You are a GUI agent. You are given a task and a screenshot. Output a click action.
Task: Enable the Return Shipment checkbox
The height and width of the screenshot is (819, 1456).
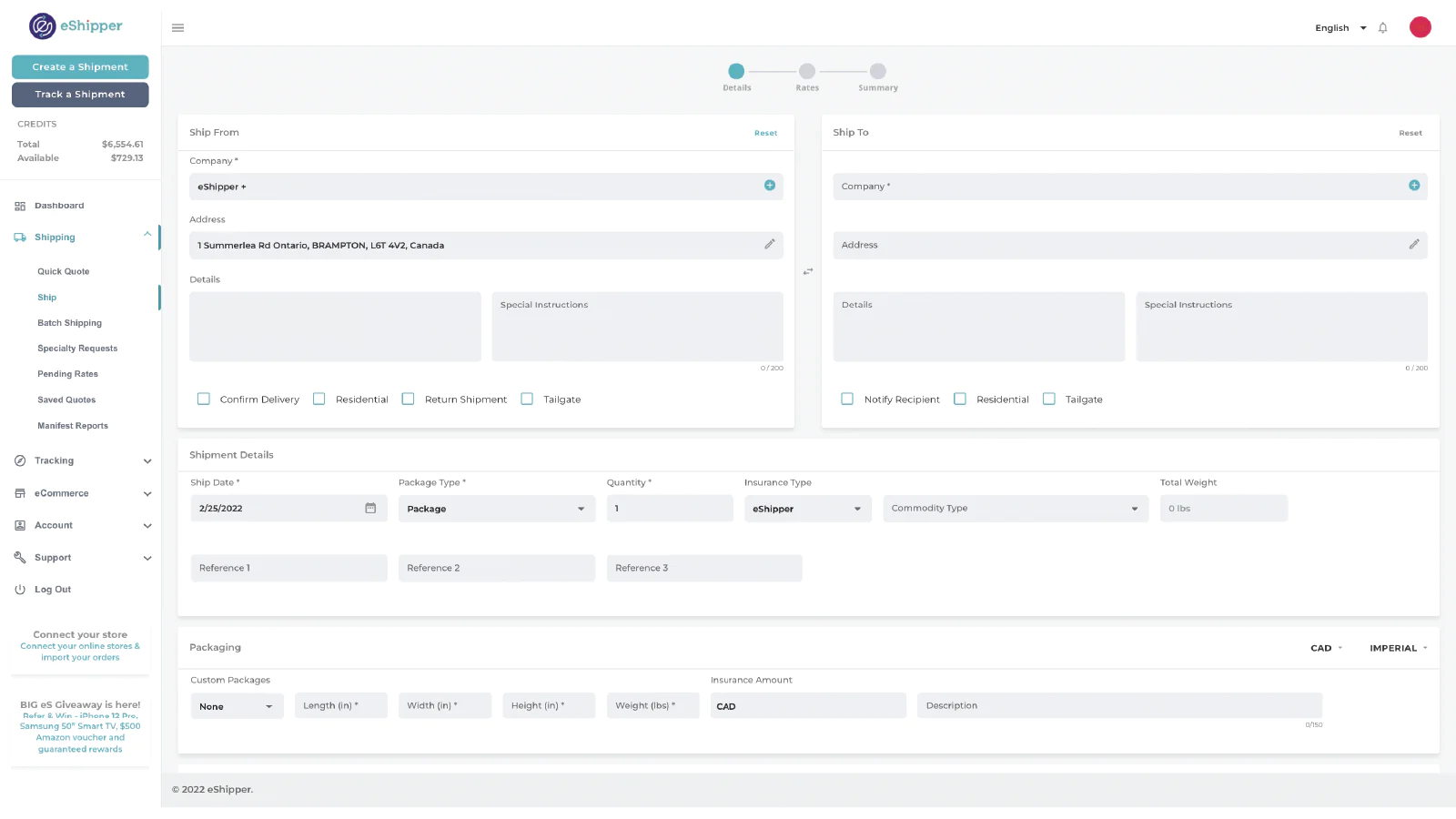[x=409, y=399]
